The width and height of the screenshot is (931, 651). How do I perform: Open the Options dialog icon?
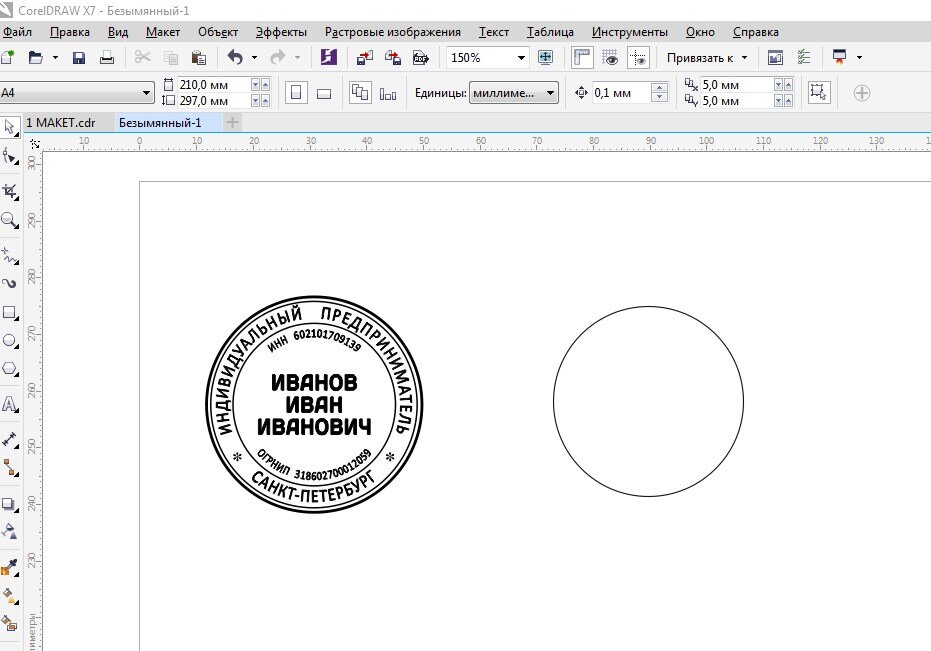(803, 58)
